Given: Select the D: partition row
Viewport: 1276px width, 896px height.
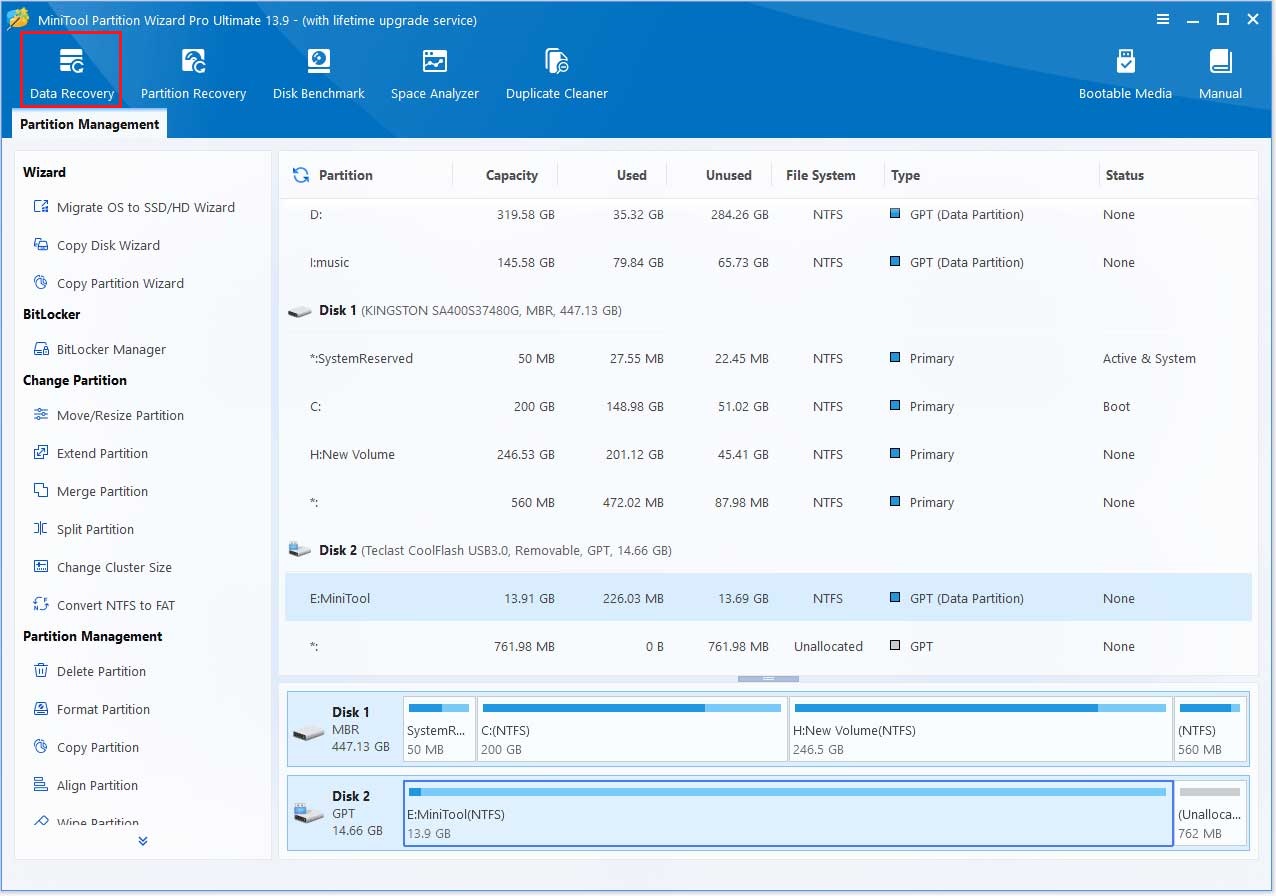Looking at the screenshot, I should click(x=768, y=214).
